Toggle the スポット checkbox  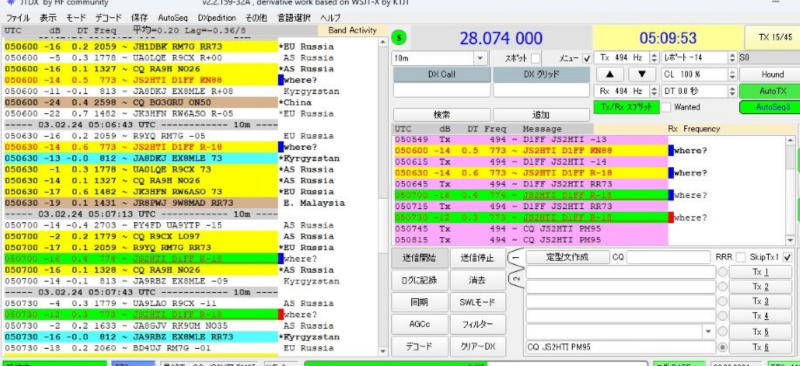(x=536, y=58)
